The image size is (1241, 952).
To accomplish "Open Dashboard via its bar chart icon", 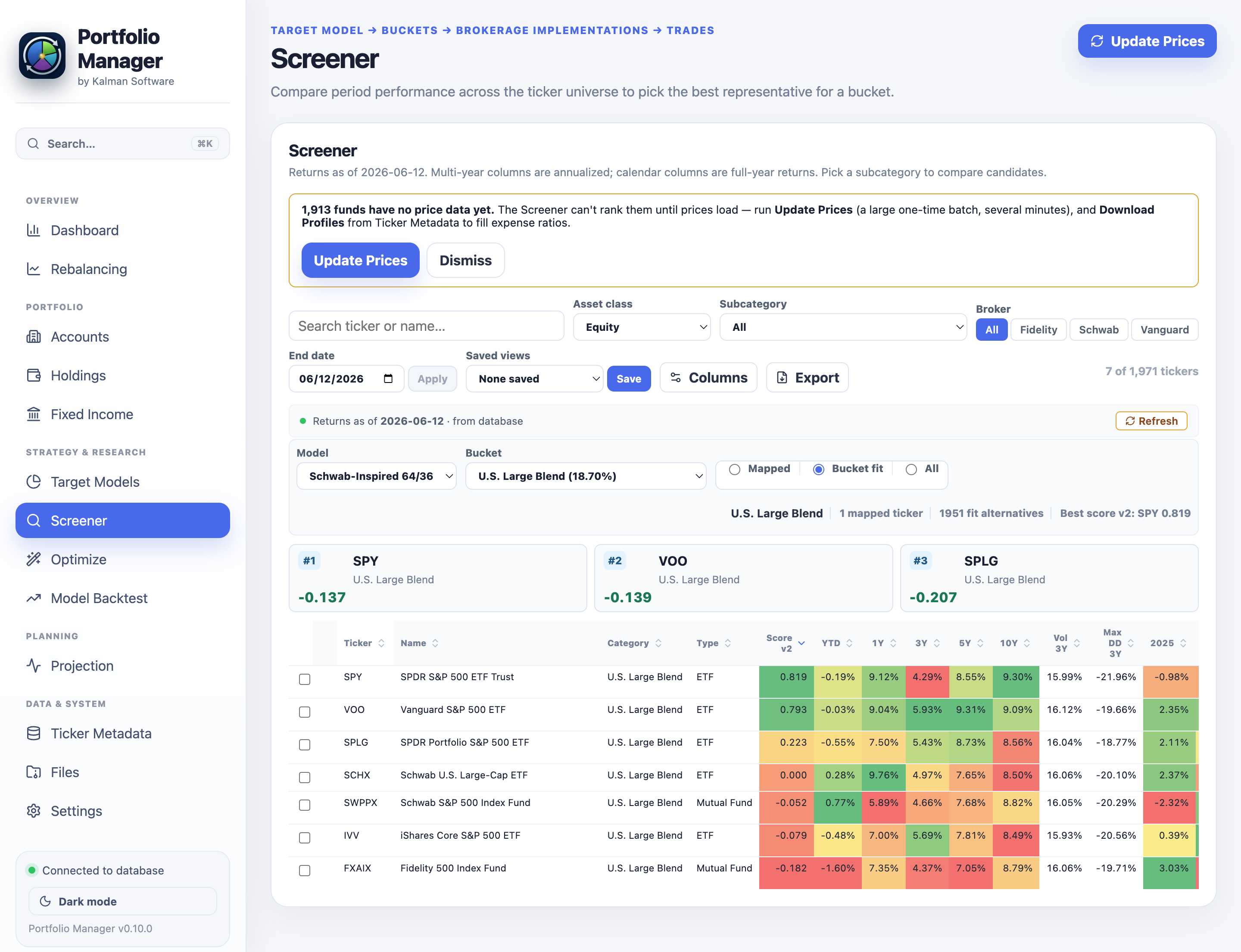I will pos(34,230).
